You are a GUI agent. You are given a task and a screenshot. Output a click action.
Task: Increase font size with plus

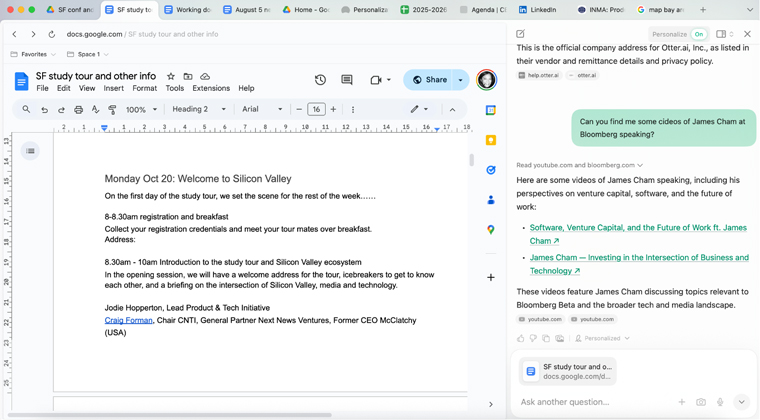[333, 109]
